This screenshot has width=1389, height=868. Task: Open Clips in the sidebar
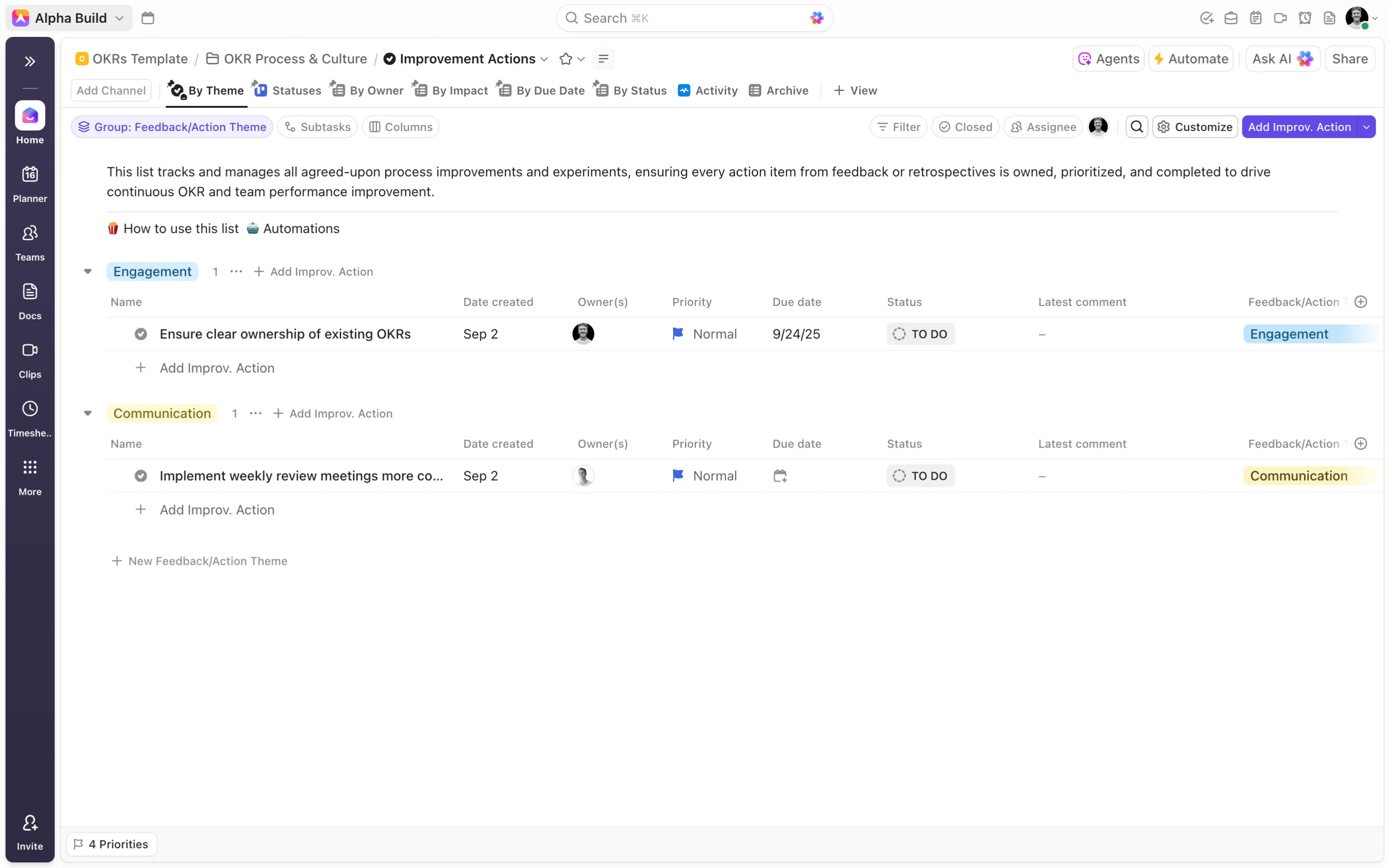[x=30, y=359]
